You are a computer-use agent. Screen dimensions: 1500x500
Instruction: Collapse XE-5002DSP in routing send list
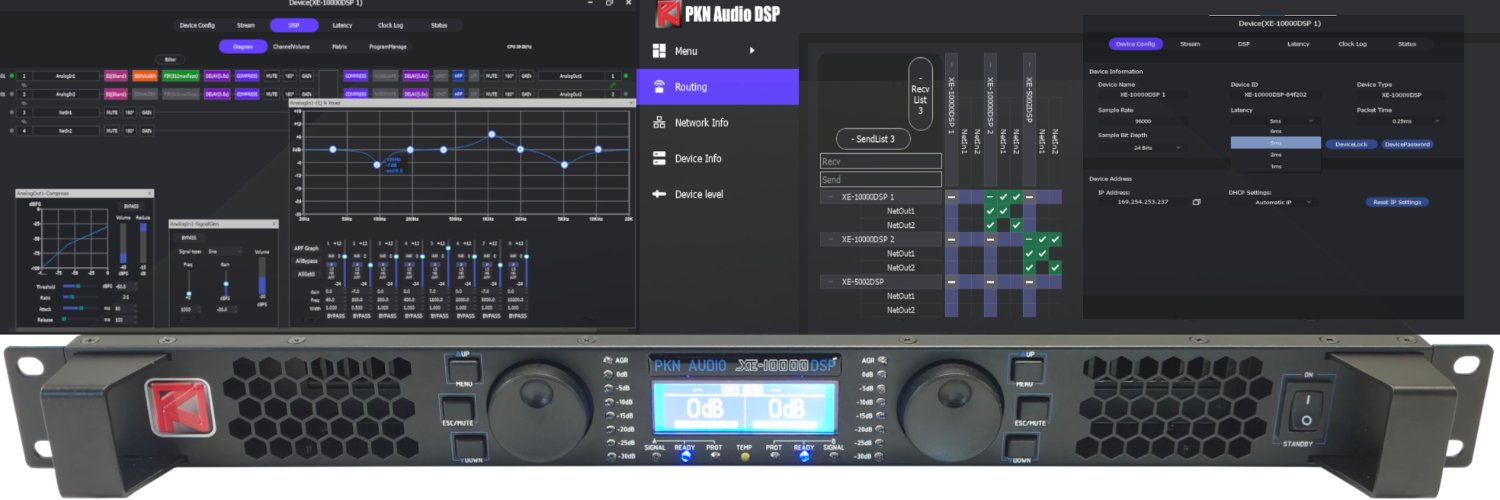[x=830, y=282]
